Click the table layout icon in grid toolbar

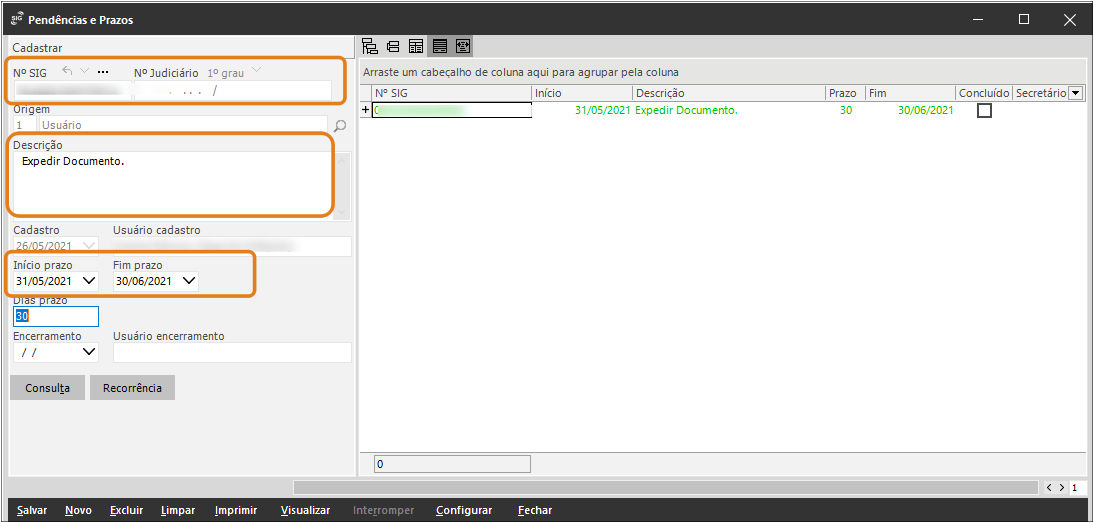click(x=416, y=47)
